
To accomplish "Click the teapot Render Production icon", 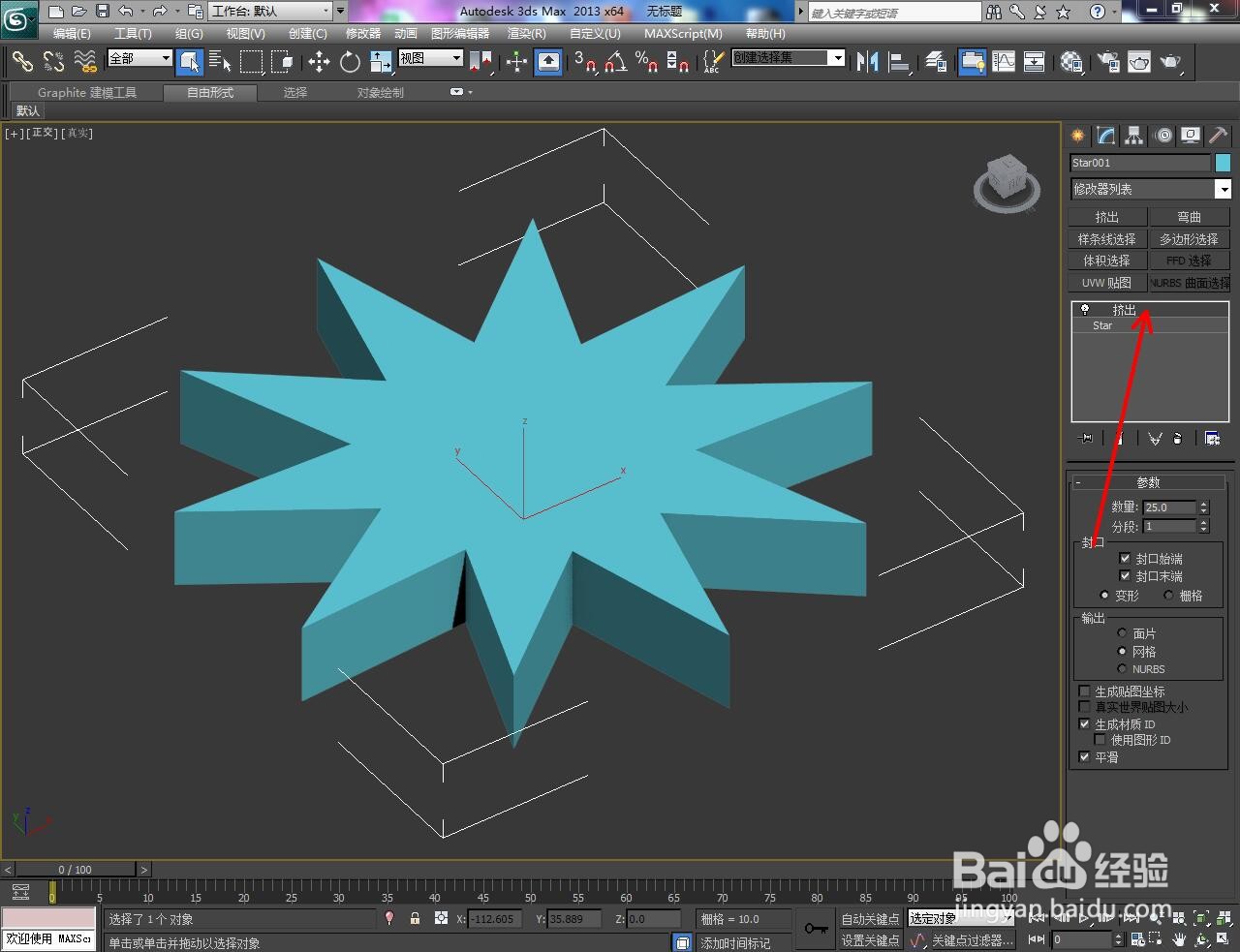I will 1171,62.
